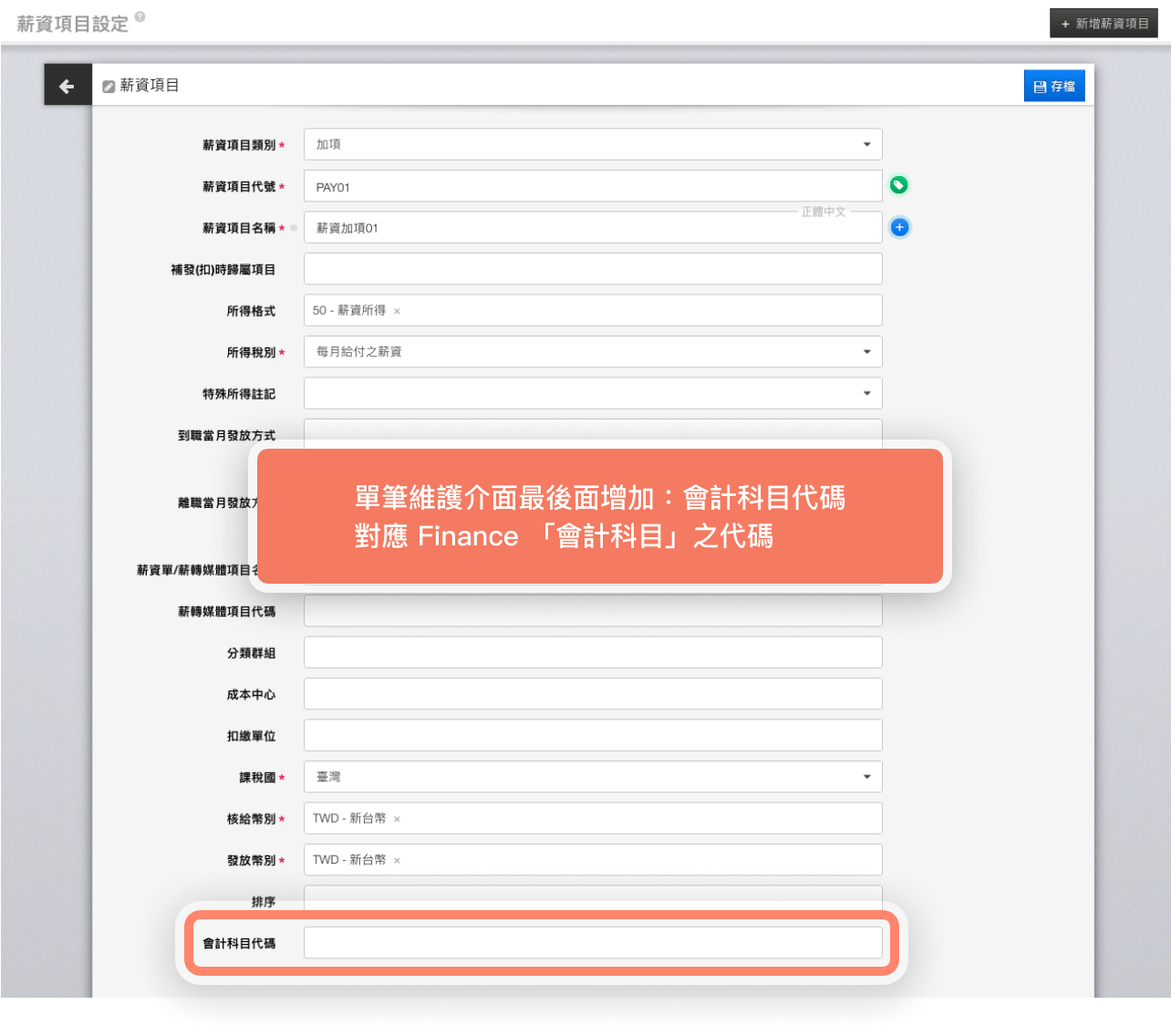
Task: Click the 新增薪資項目 button
Action: (x=1104, y=24)
